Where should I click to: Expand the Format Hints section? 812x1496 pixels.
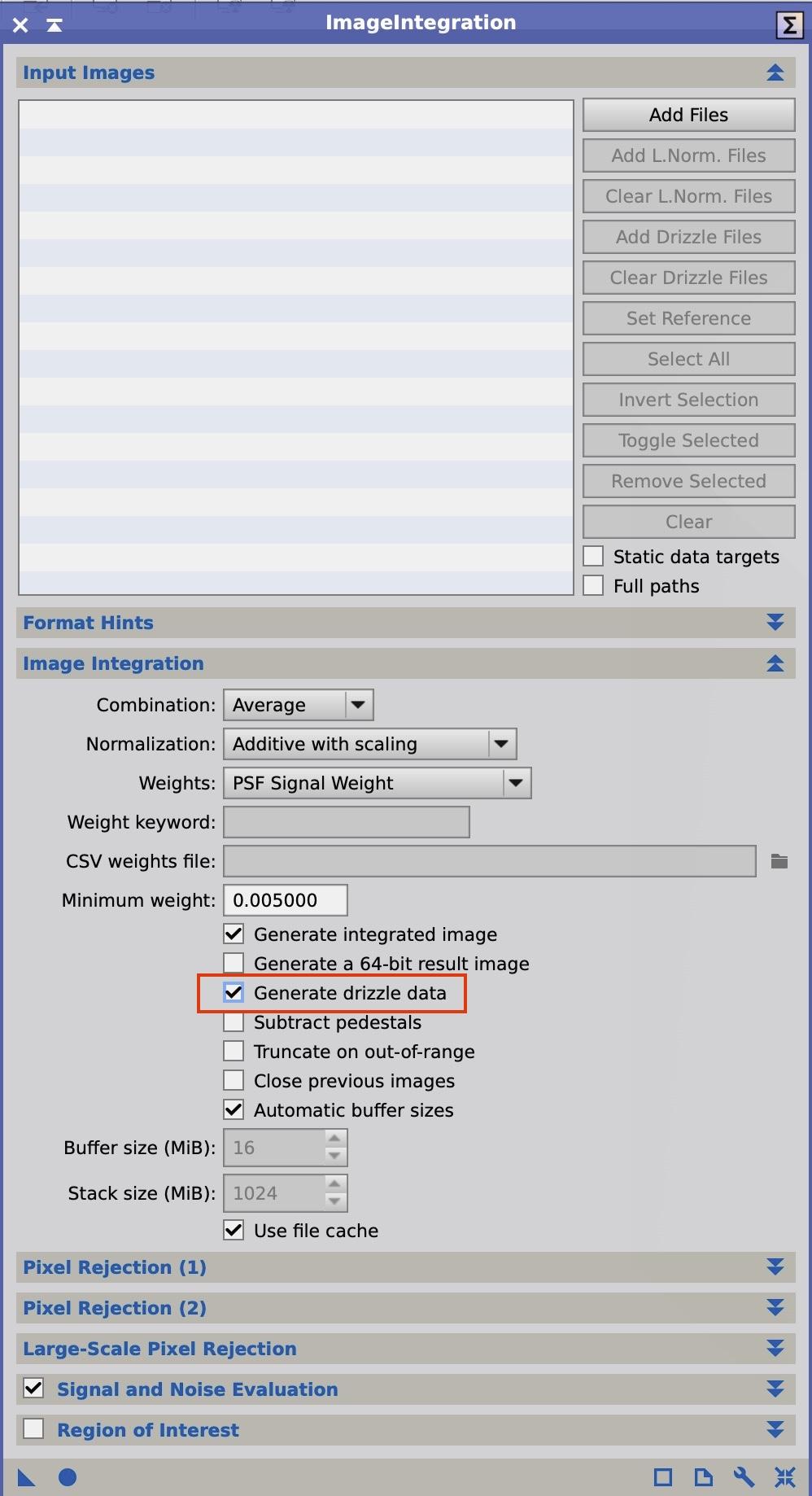point(775,623)
